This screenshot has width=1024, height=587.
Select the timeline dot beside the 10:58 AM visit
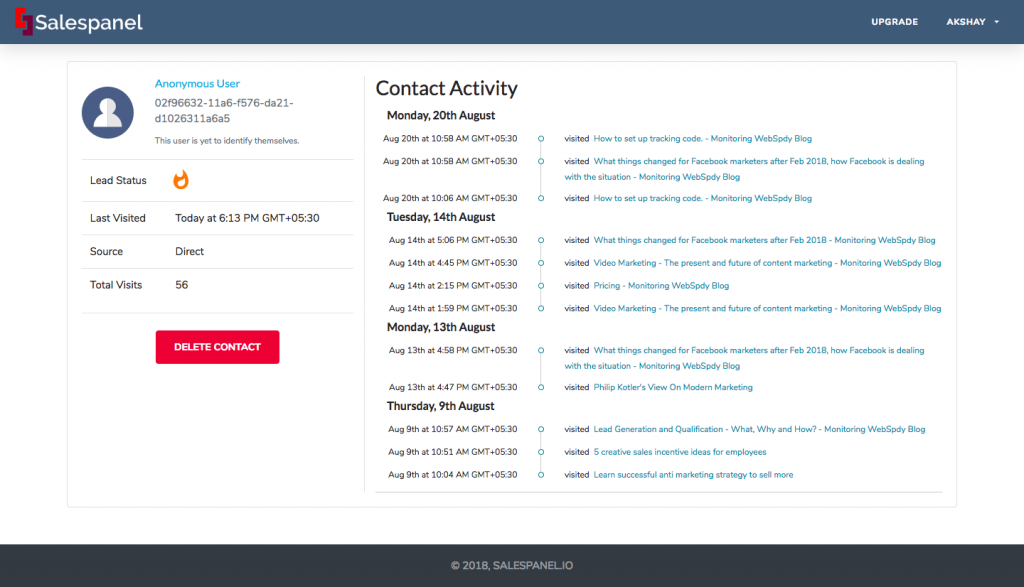(x=540, y=138)
